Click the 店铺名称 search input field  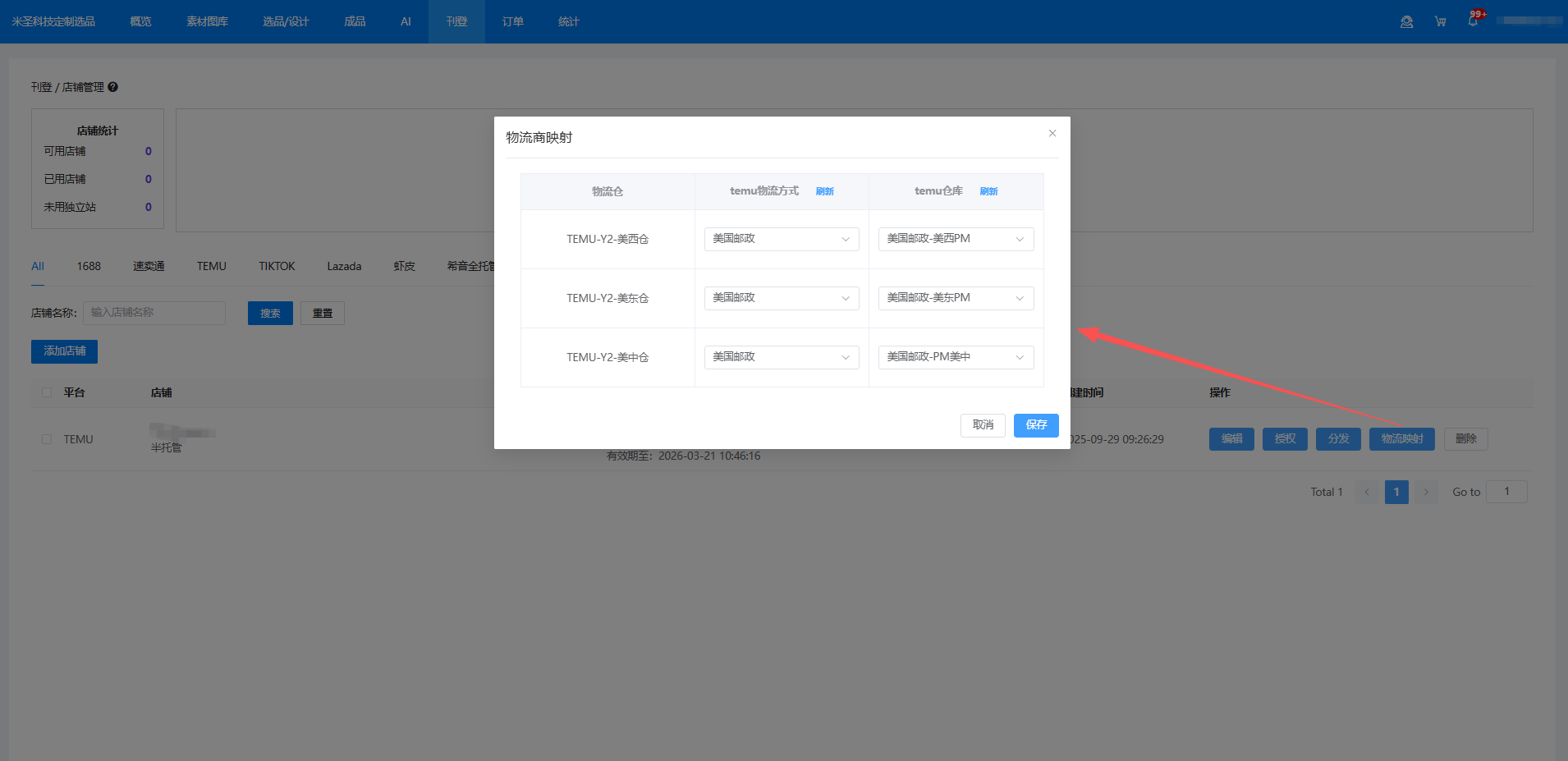pyautogui.click(x=154, y=313)
